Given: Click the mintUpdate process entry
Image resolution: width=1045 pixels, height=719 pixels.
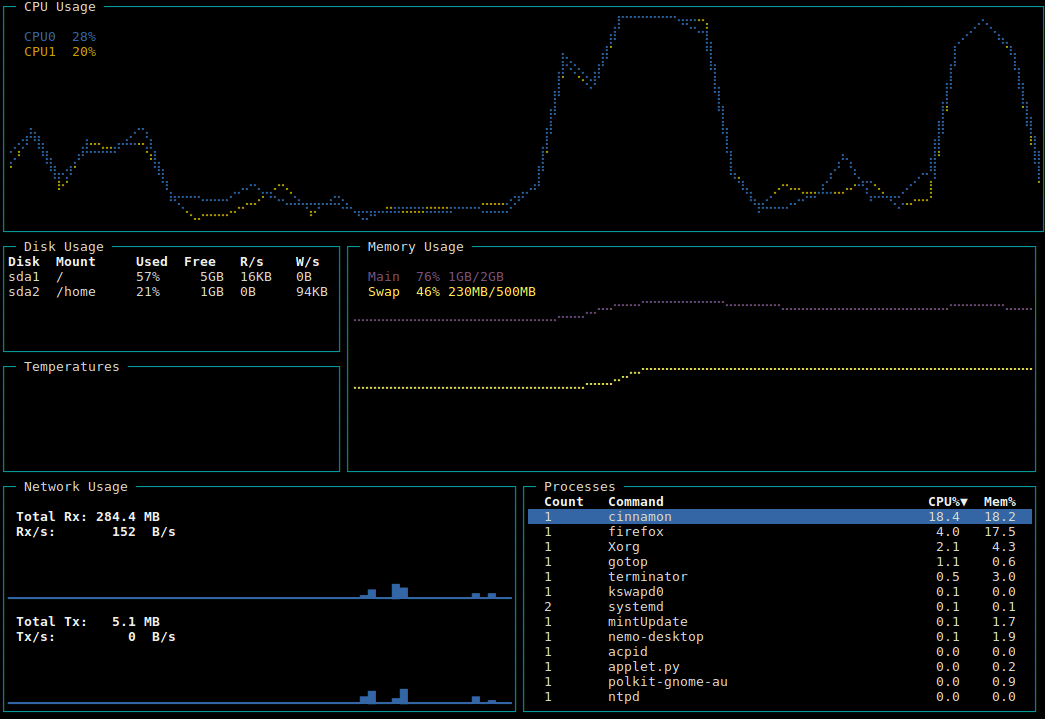Looking at the screenshot, I should pyautogui.click(x=647, y=622).
